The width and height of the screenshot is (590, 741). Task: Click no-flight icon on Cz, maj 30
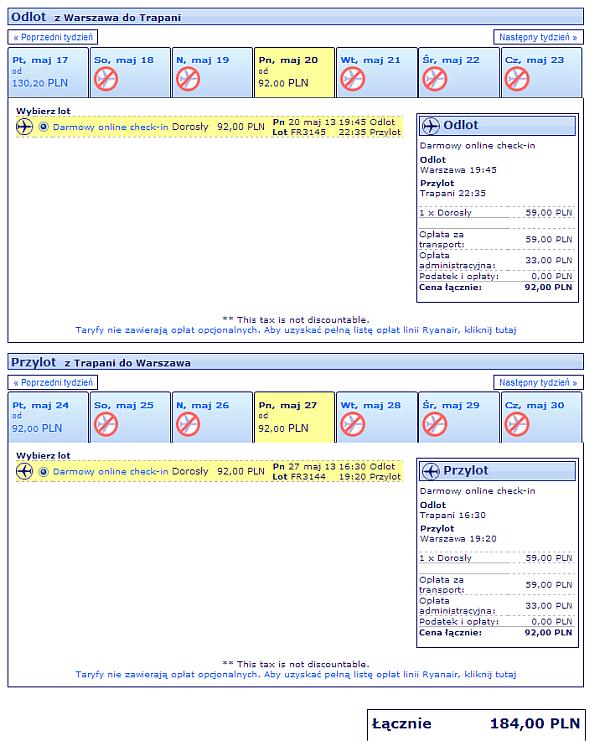coord(517,424)
